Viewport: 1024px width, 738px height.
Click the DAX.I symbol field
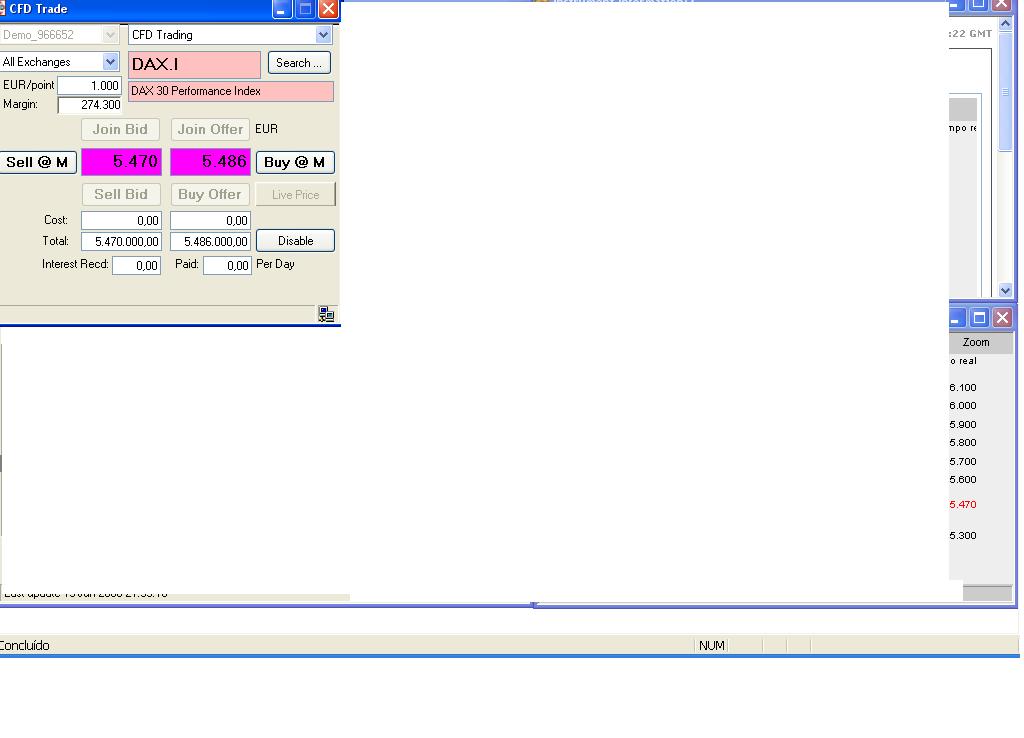[x=195, y=64]
